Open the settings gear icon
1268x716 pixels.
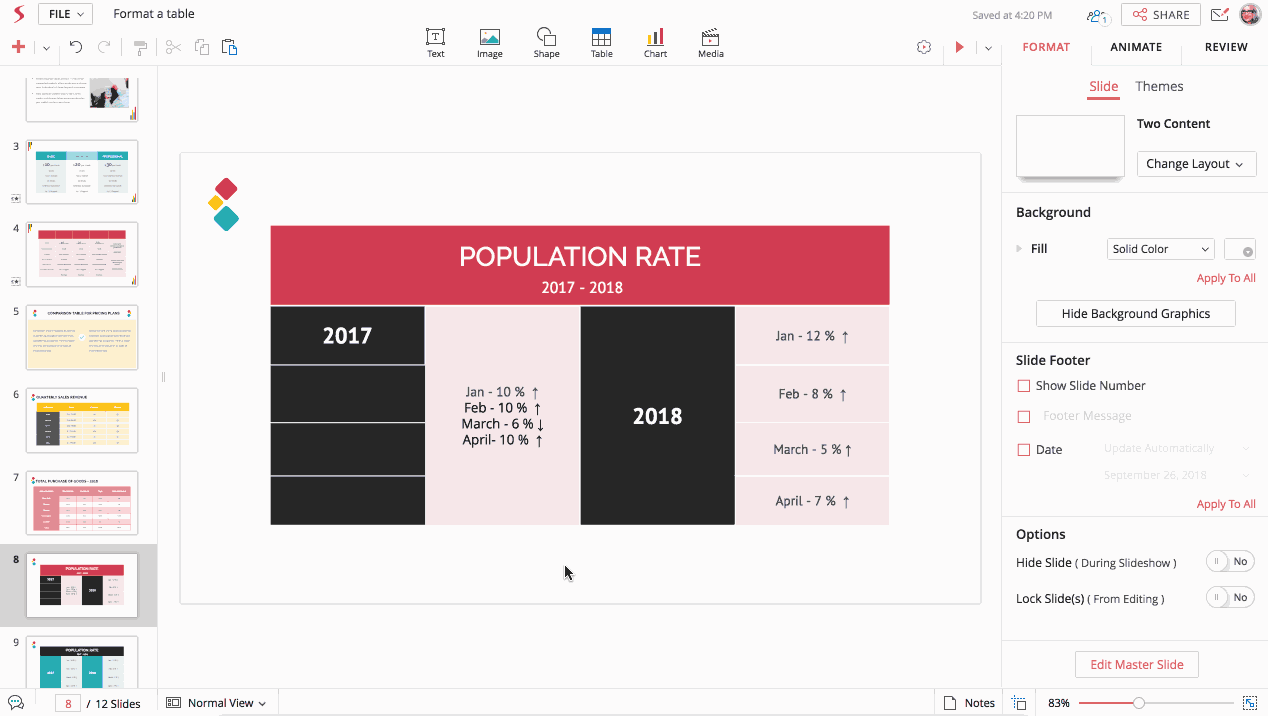[x=924, y=47]
